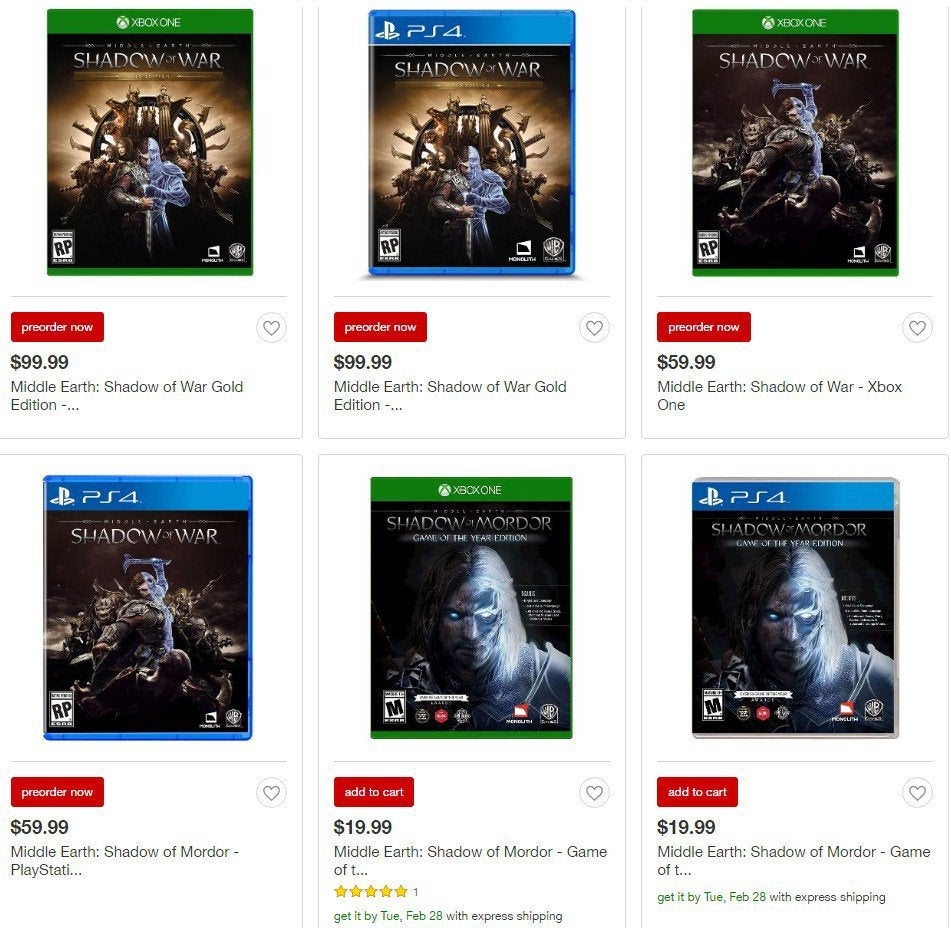This screenshot has height=928, width=951.
Task: View PS4 Shadow of Mordor GOTY cover image
Action: click(795, 608)
